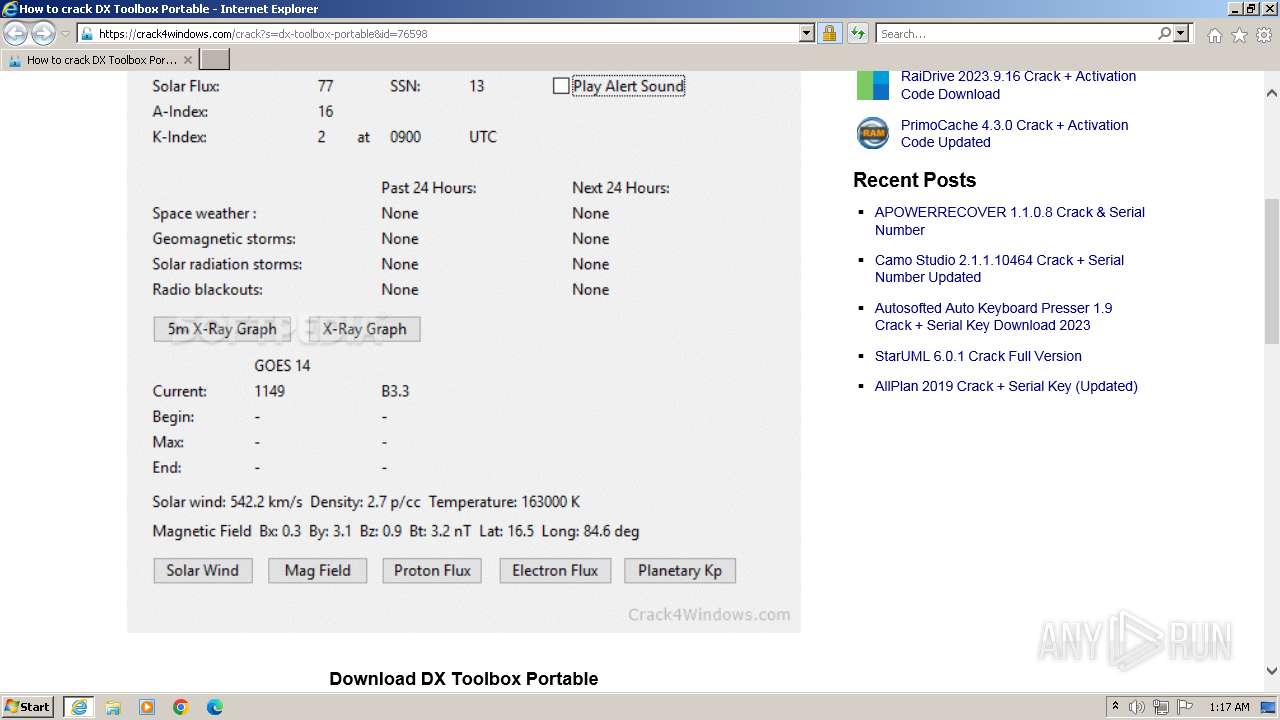Click the X-Ray Graph button
The image size is (1280, 720).
[x=364, y=329]
